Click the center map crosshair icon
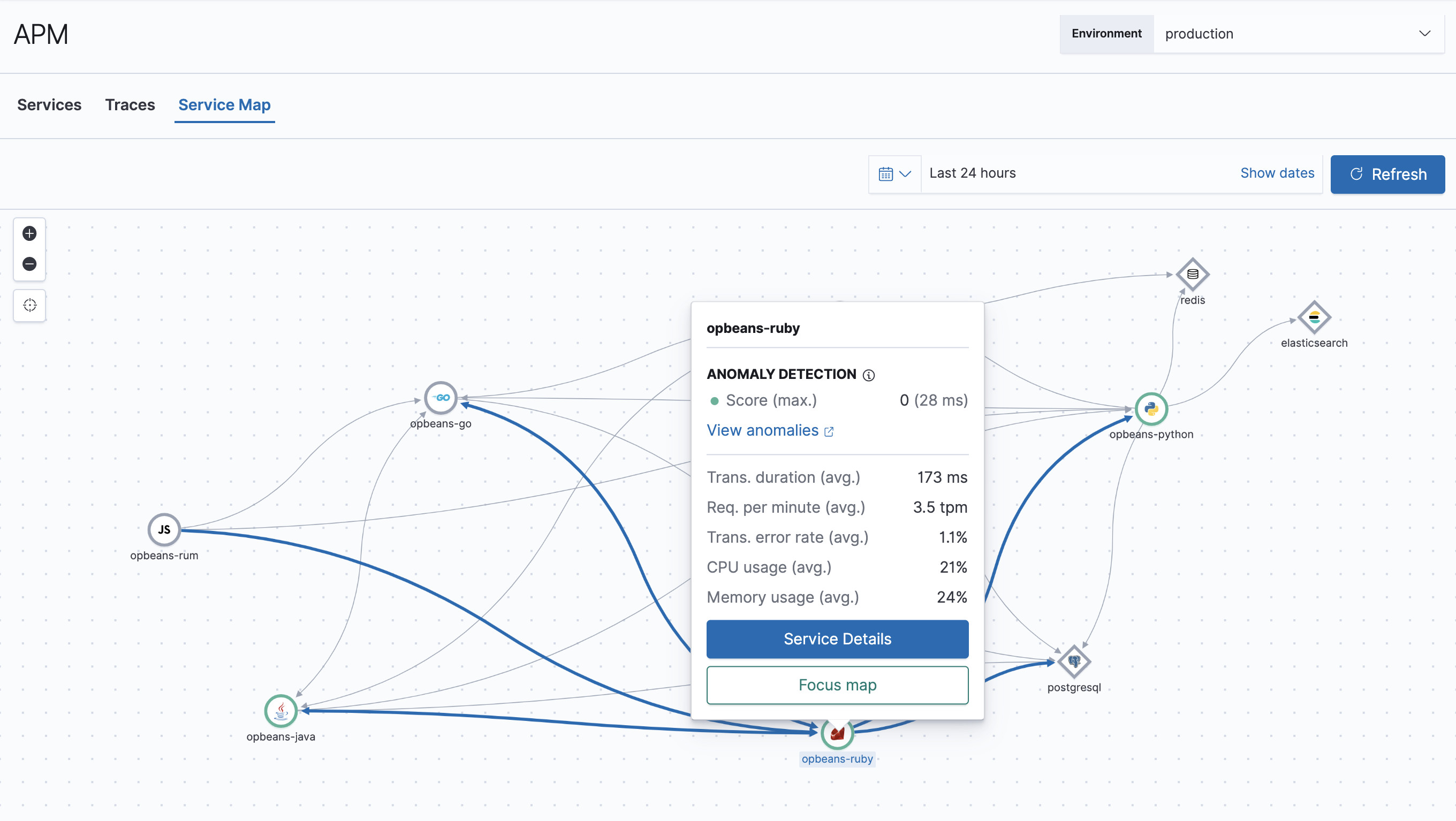Image resolution: width=1456 pixels, height=821 pixels. click(29, 305)
